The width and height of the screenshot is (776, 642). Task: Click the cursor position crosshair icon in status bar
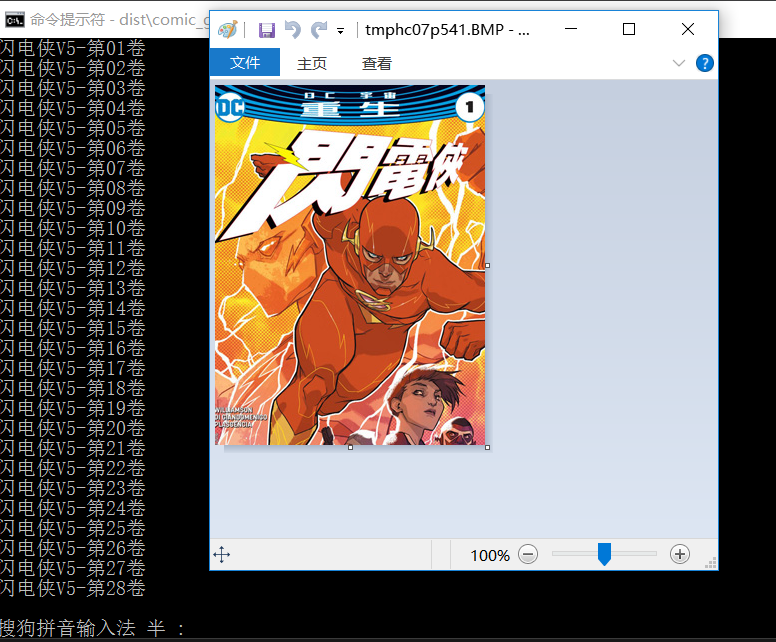point(222,554)
